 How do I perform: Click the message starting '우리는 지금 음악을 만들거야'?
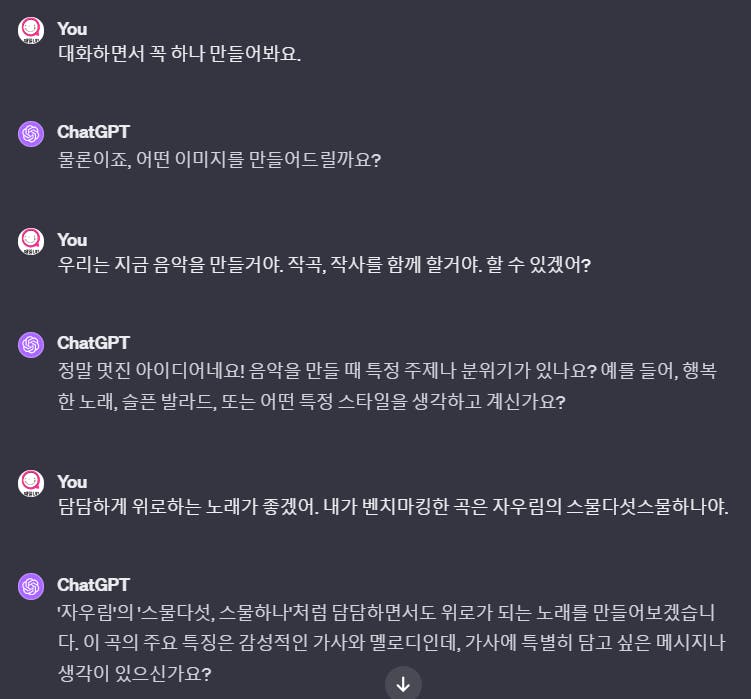[x=324, y=265]
